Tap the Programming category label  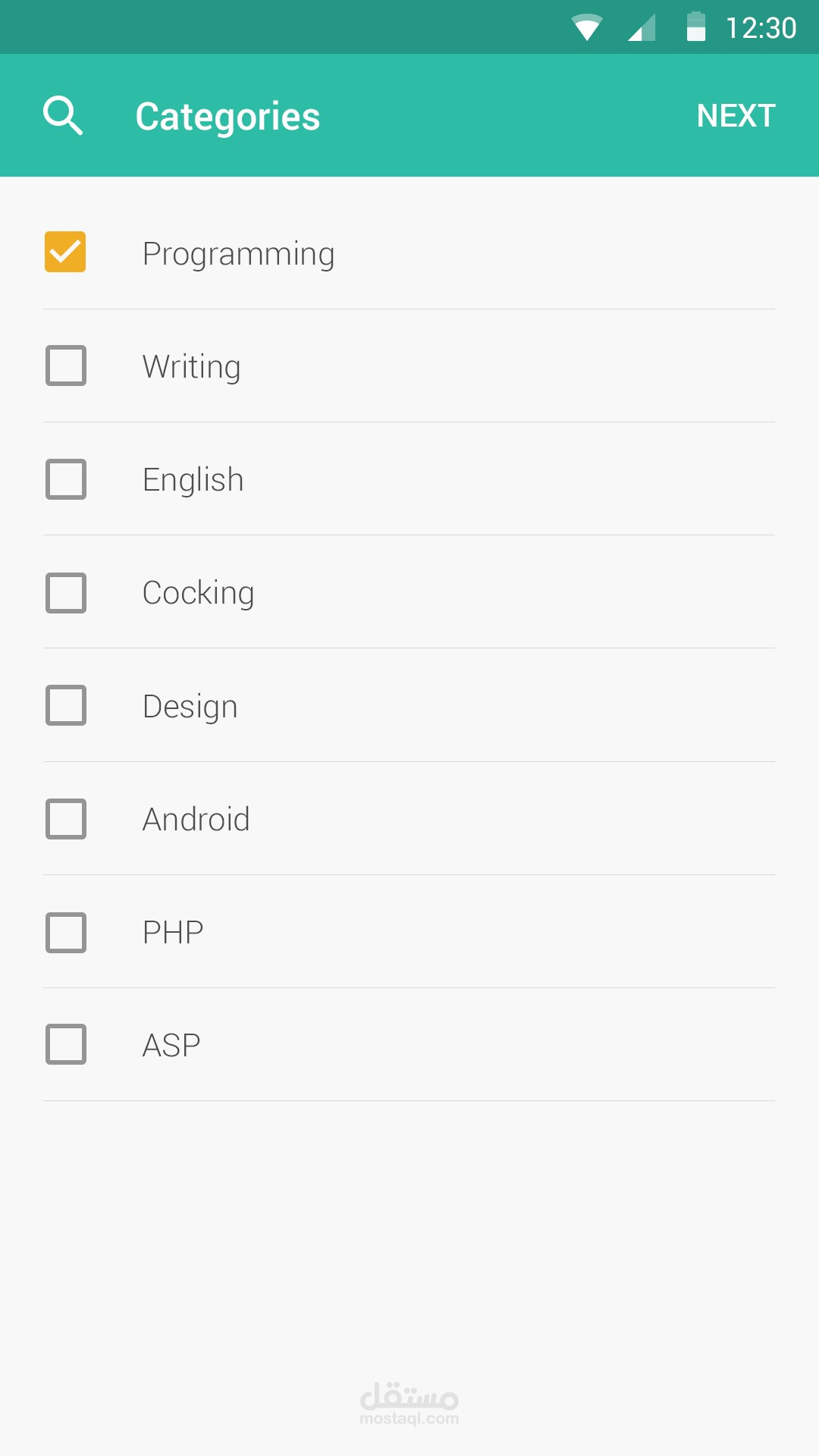tap(238, 254)
